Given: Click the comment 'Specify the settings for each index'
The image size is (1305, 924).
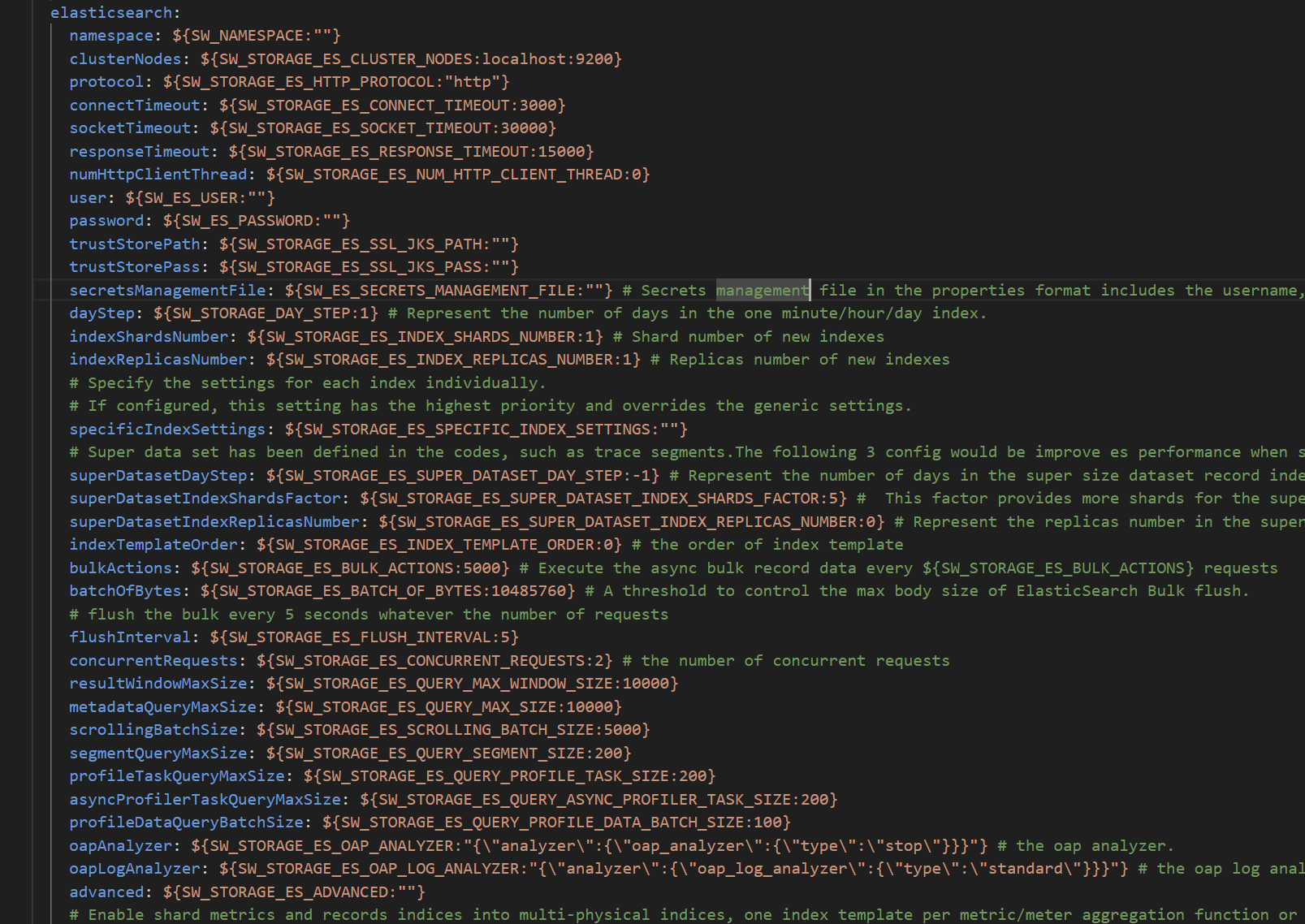Looking at the screenshot, I should tap(308, 383).
